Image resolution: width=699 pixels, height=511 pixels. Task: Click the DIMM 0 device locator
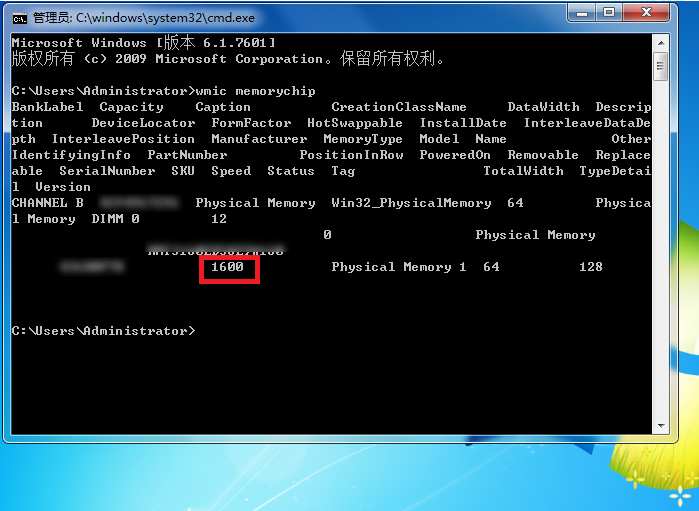pyautogui.click(x=115, y=219)
